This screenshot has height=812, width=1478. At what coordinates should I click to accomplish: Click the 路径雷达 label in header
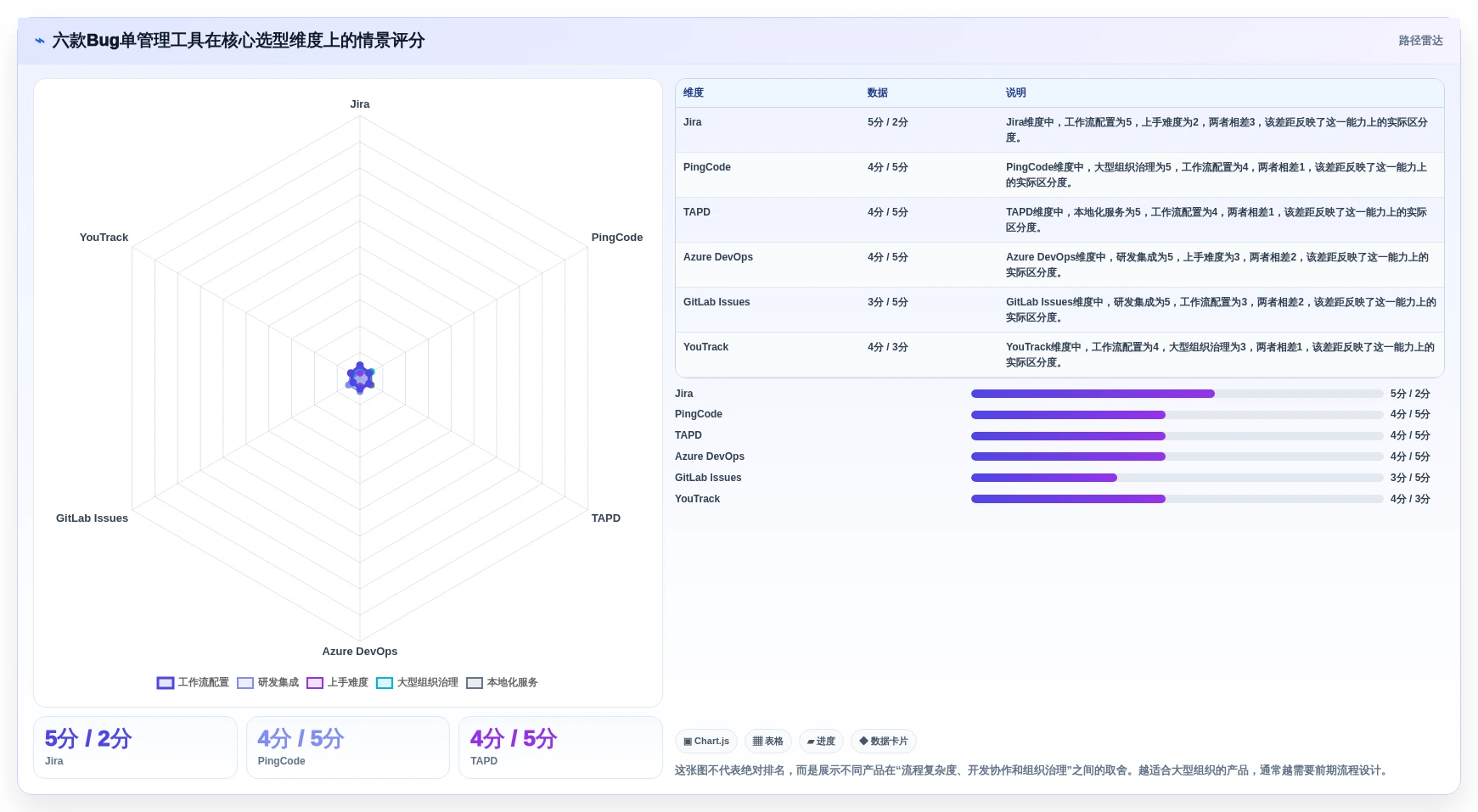coord(1421,41)
